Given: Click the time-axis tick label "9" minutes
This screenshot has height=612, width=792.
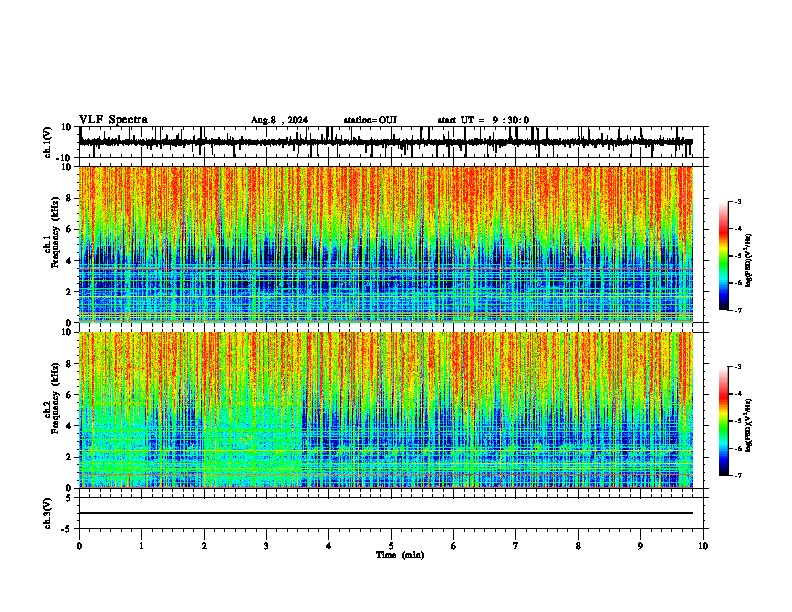Looking at the screenshot, I should pyautogui.click(x=640, y=546).
